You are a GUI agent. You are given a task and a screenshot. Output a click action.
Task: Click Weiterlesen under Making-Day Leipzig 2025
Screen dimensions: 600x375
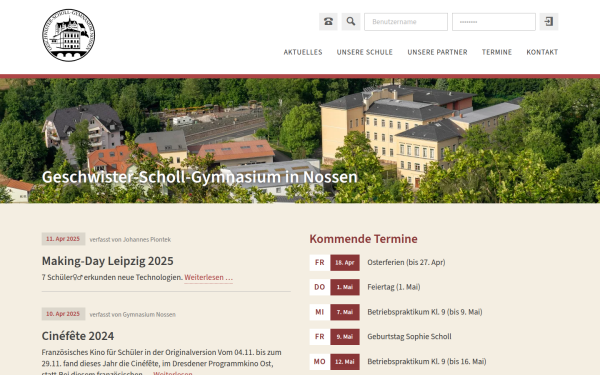[x=209, y=277]
